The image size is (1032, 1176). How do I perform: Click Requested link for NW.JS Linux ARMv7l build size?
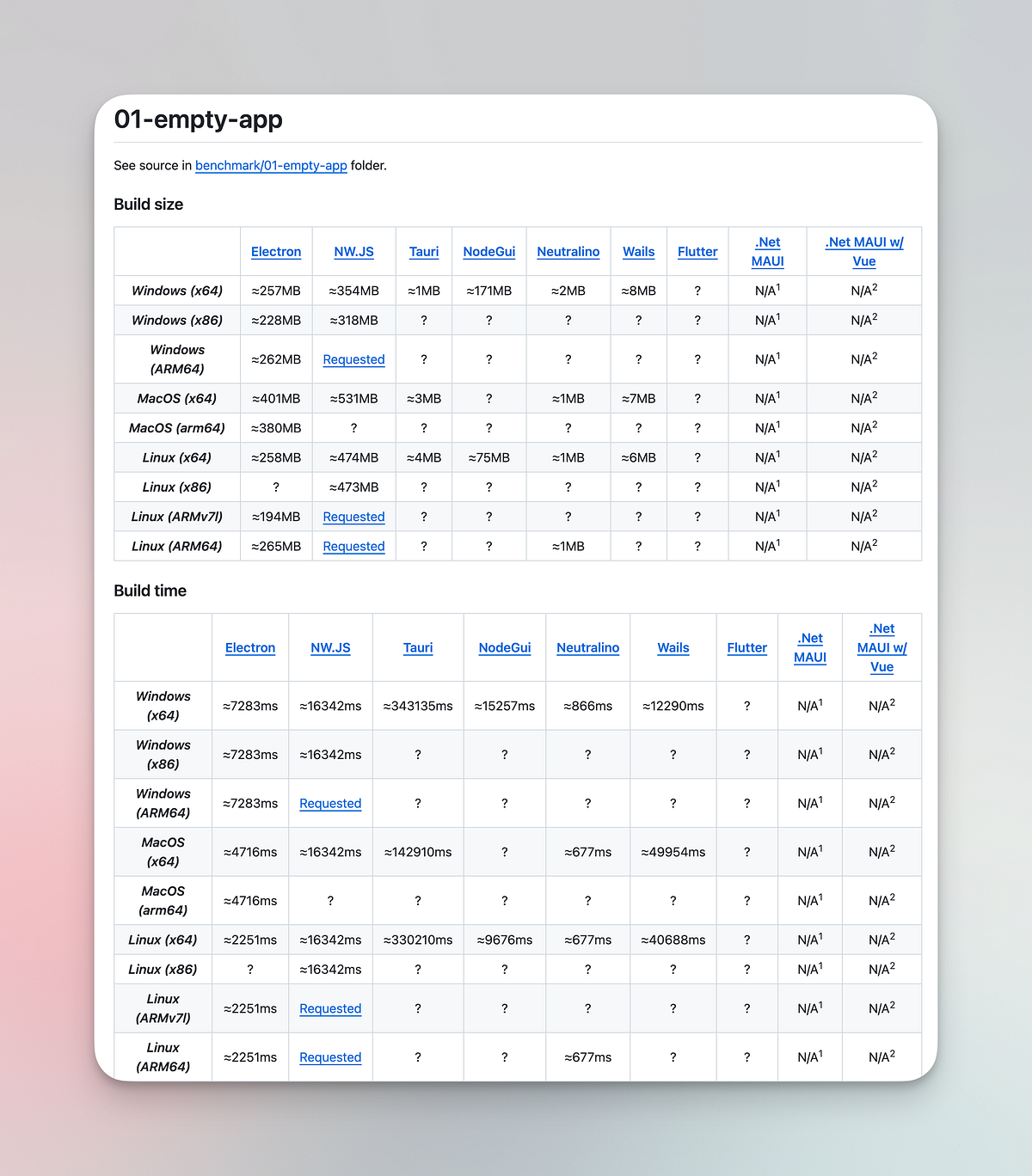pyautogui.click(x=353, y=516)
